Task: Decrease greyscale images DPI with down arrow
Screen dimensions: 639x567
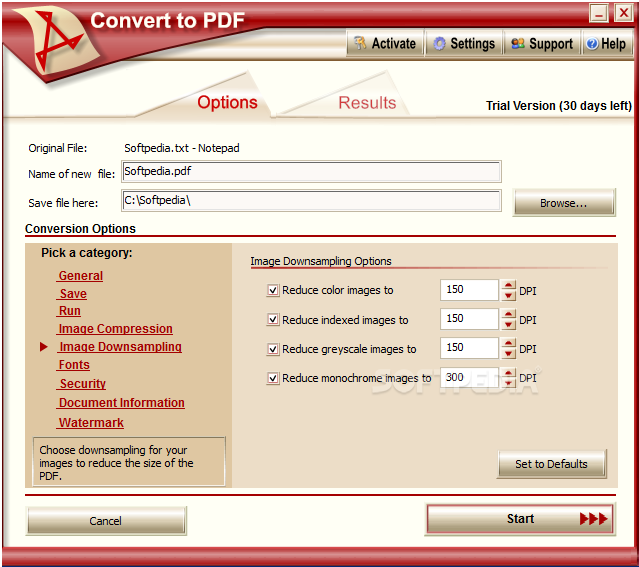Action: point(509,353)
